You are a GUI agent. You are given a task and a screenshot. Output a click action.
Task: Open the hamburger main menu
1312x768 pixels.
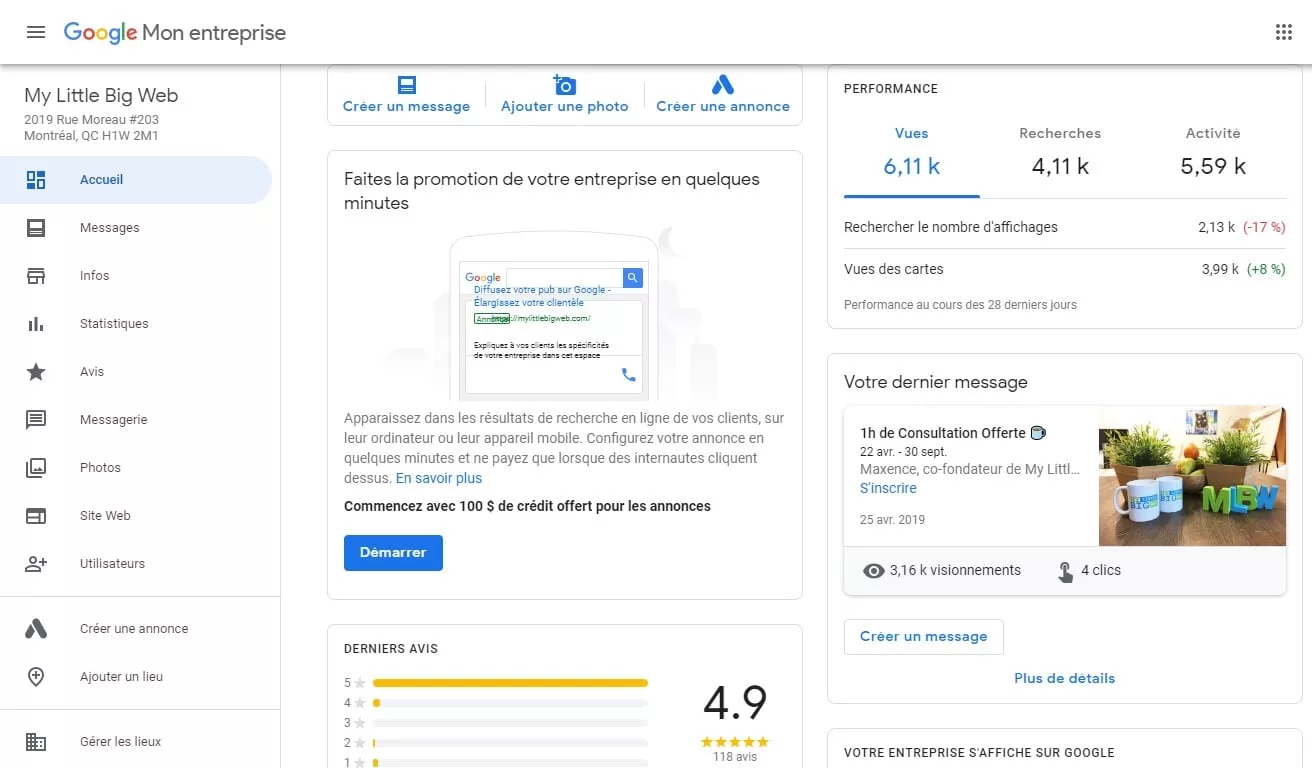tap(36, 32)
